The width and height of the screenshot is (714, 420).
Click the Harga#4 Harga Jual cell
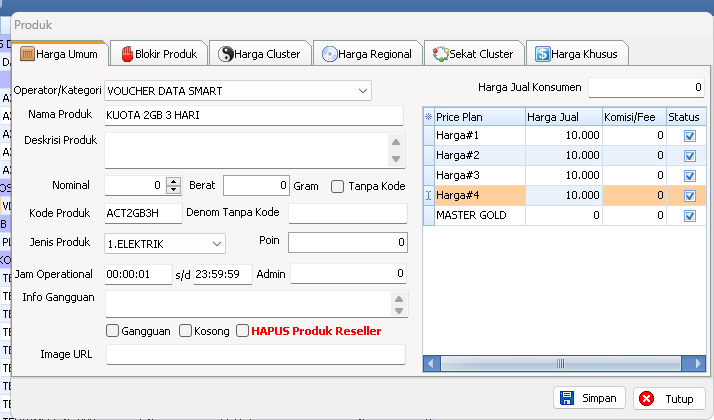tap(564, 196)
